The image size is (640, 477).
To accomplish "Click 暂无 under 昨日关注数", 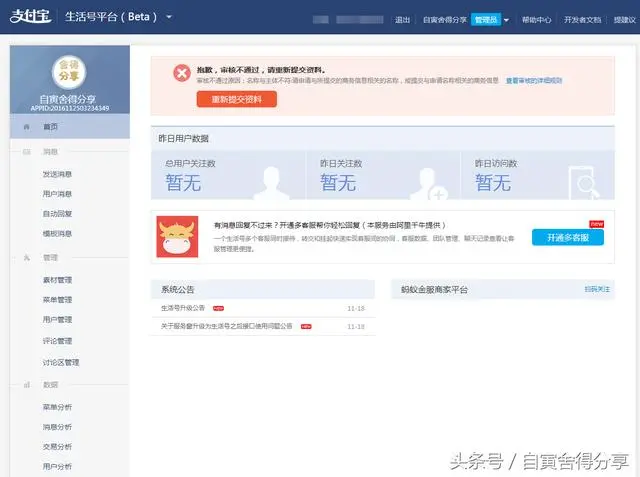I will (x=338, y=182).
